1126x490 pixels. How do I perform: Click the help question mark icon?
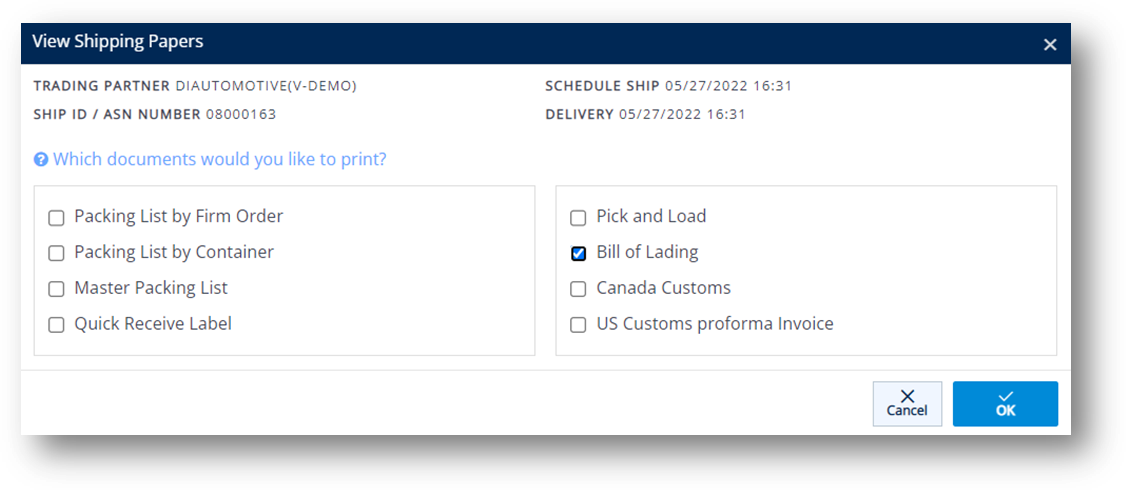click(x=41, y=160)
